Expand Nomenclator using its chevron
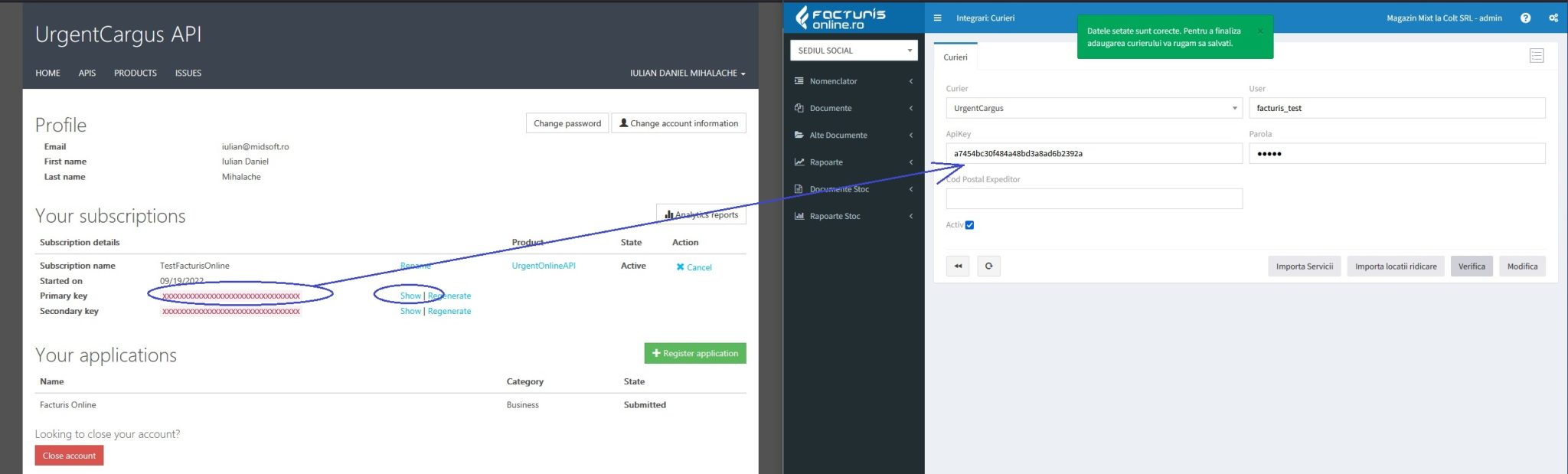This screenshot has height=474, width=1568. pyautogui.click(x=911, y=81)
